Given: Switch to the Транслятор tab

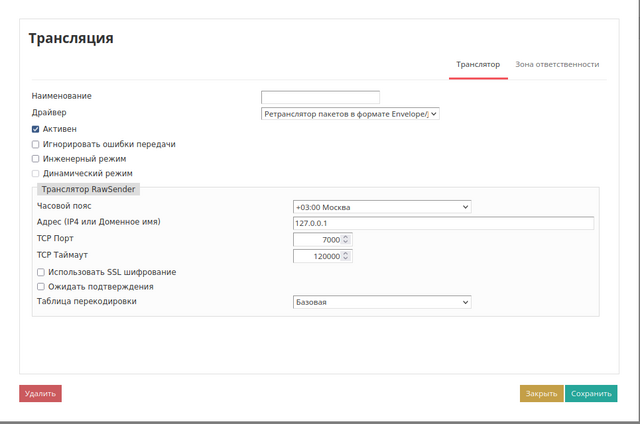Looking at the screenshot, I should coord(478,64).
